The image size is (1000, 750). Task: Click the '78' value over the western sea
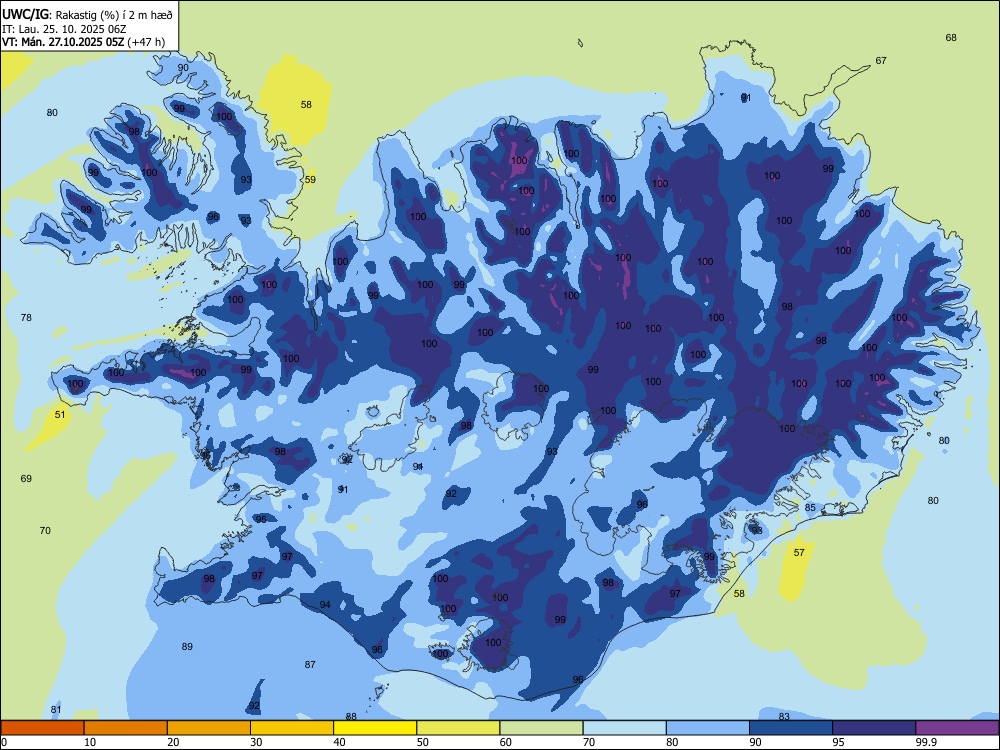[26, 318]
